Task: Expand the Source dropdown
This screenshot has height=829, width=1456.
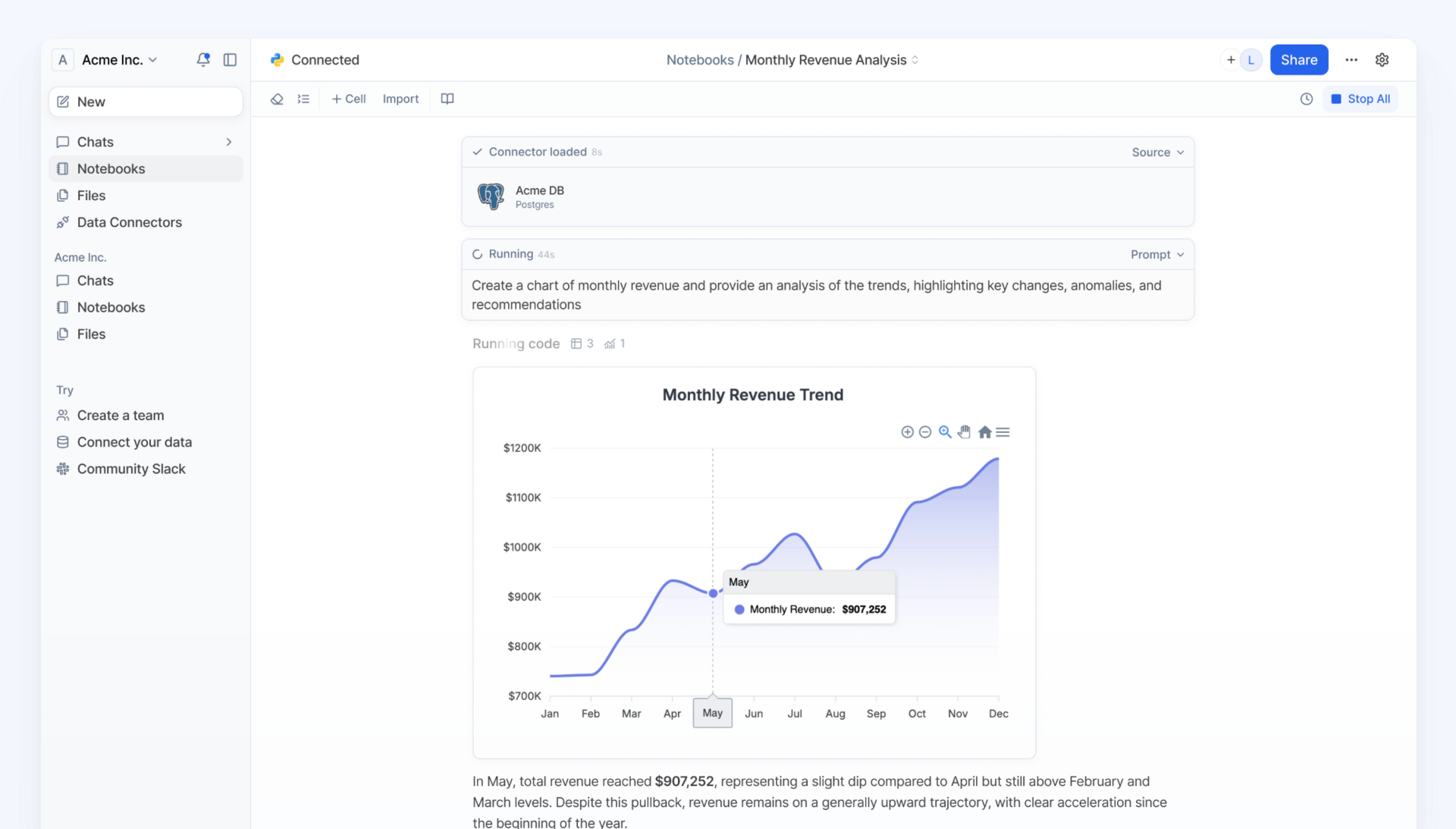Action: click(1157, 152)
